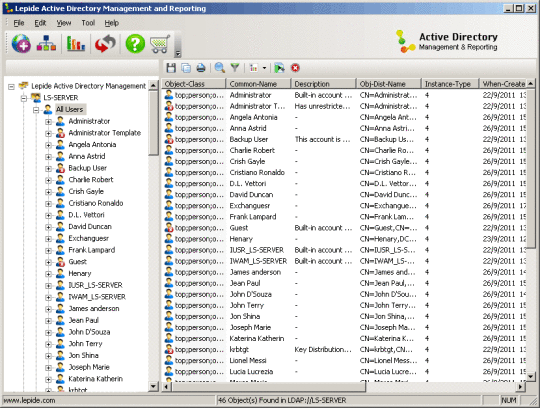This screenshot has width=540, height=408.
Task: Click the add domain globe icon
Action: 21,44
